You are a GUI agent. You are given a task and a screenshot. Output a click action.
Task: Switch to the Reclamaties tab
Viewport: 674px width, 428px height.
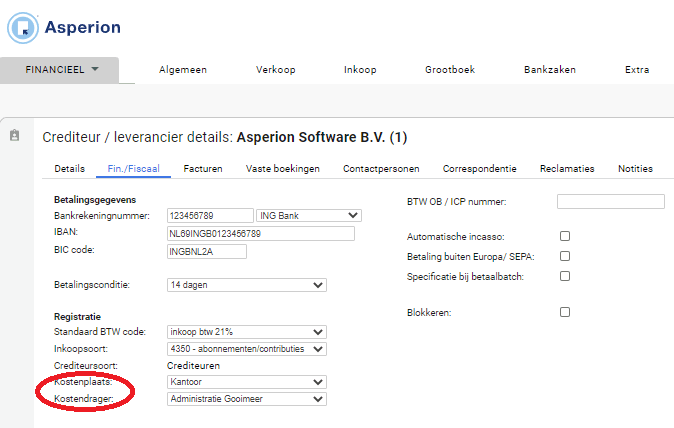(567, 168)
